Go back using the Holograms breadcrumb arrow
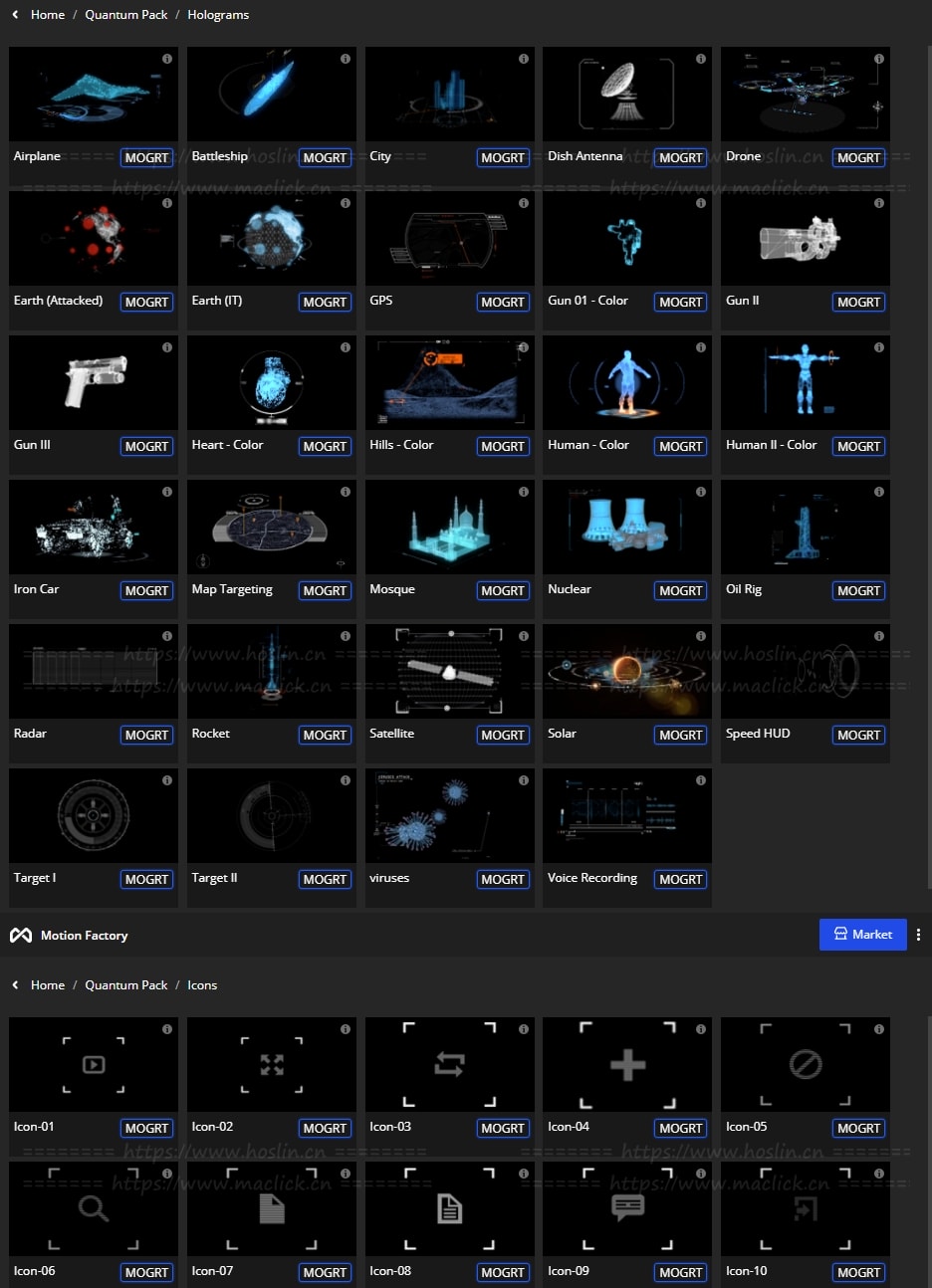This screenshot has height=1288, width=932. coord(15,15)
